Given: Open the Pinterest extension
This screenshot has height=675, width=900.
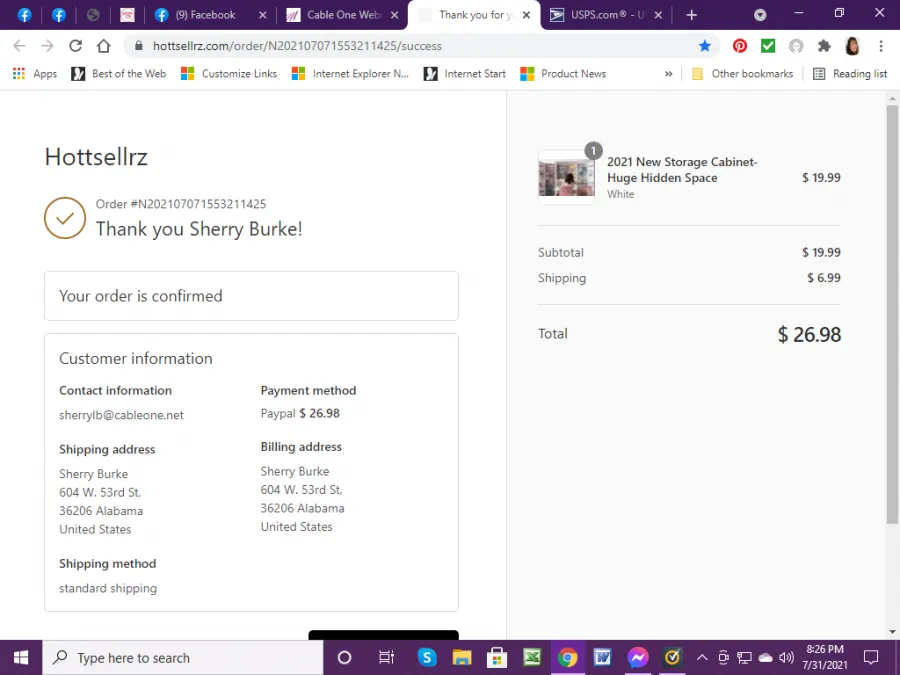Looking at the screenshot, I should [x=740, y=46].
